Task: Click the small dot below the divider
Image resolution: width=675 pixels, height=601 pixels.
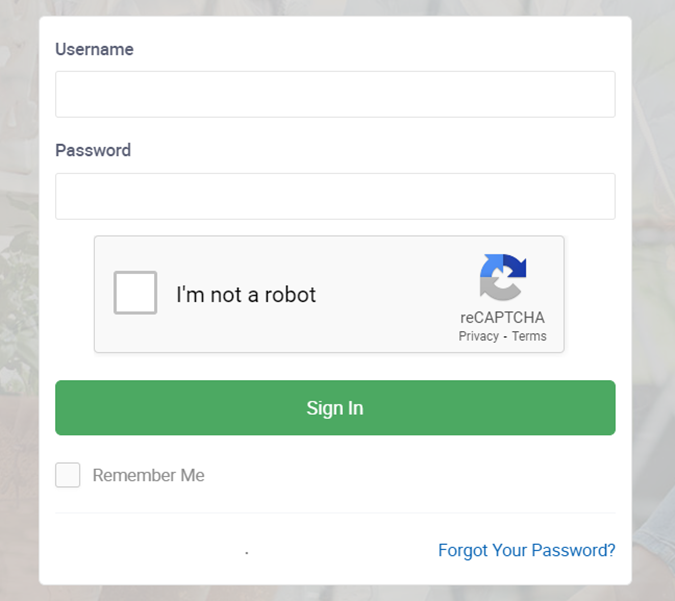Action: click(x=247, y=553)
